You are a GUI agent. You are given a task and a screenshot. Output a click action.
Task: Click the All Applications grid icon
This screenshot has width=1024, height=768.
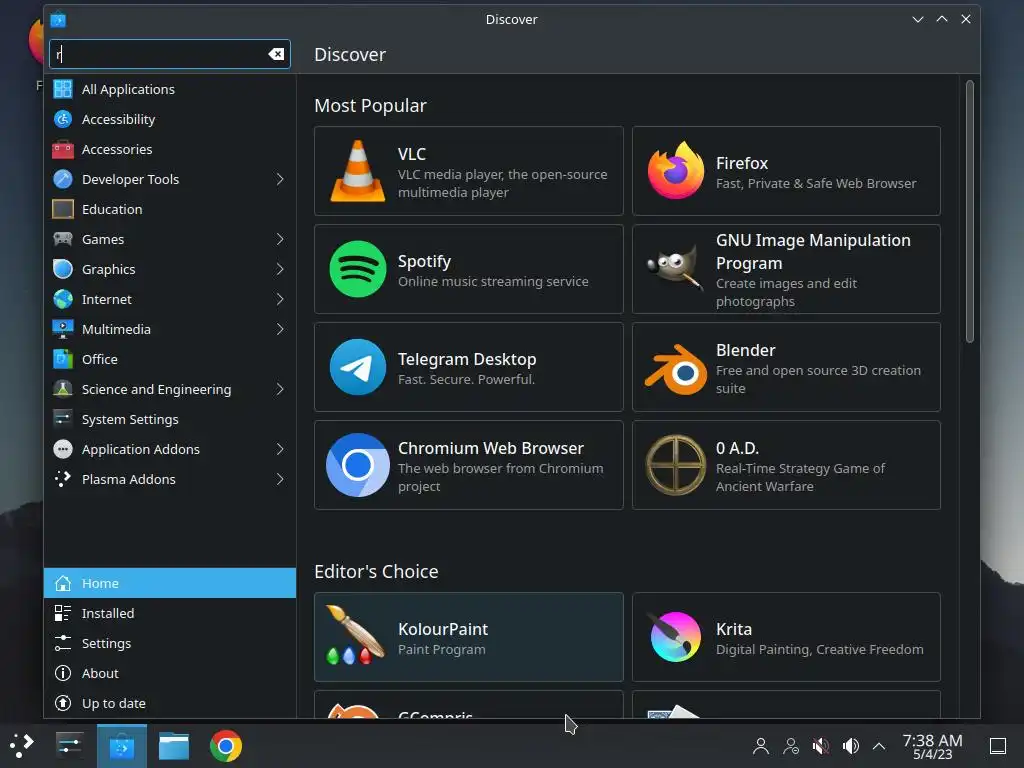[63, 89]
